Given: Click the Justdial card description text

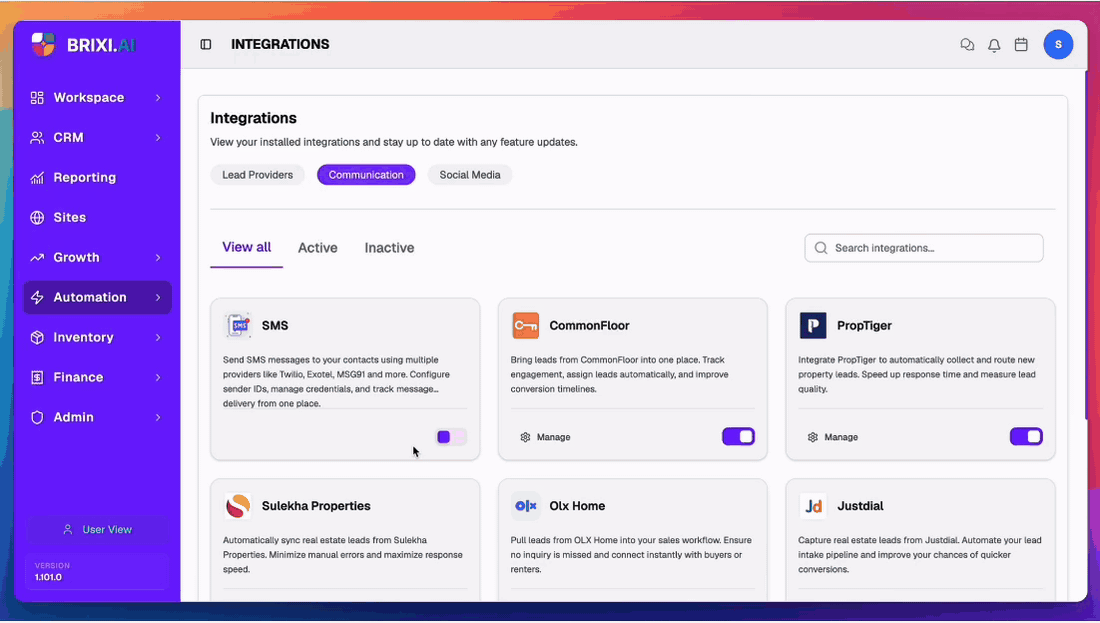Looking at the screenshot, I should point(920,555).
